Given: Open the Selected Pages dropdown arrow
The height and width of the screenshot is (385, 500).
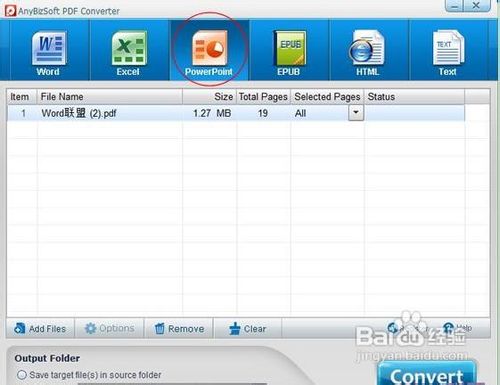Looking at the screenshot, I should (356, 113).
